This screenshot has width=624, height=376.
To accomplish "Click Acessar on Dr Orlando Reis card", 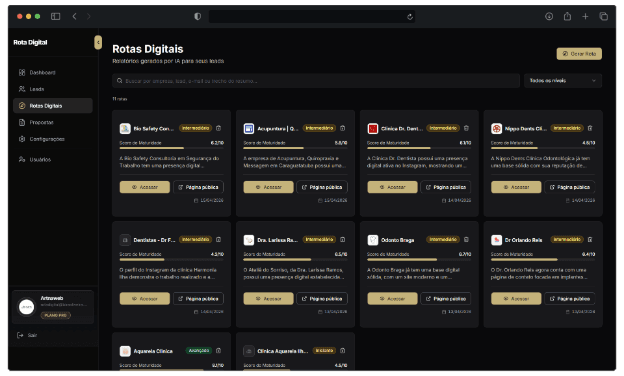I will tap(516, 299).
